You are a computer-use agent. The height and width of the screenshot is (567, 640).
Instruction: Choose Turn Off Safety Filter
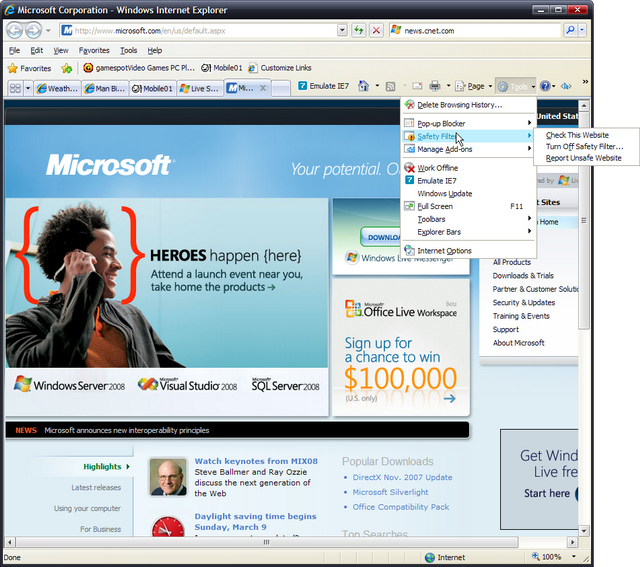586,147
